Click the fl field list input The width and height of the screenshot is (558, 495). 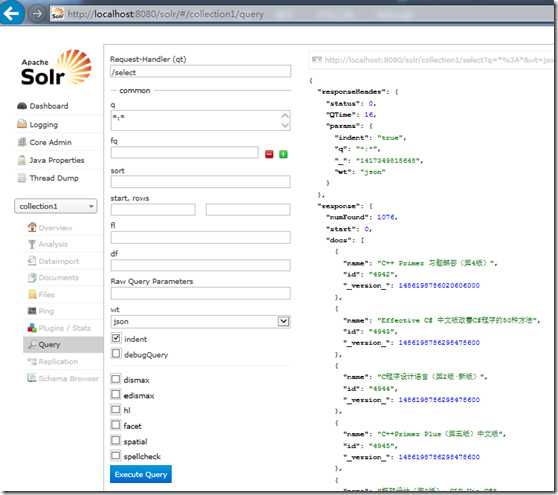click(x=201, y=237)
